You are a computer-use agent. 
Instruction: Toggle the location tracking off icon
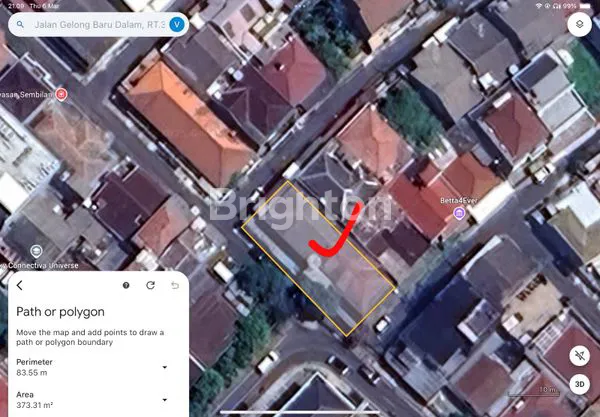(579, 355)
